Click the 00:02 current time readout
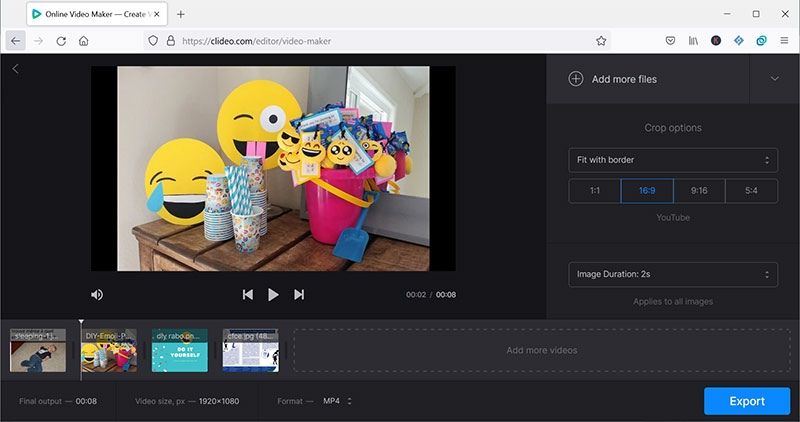 [x=416, y=294]
